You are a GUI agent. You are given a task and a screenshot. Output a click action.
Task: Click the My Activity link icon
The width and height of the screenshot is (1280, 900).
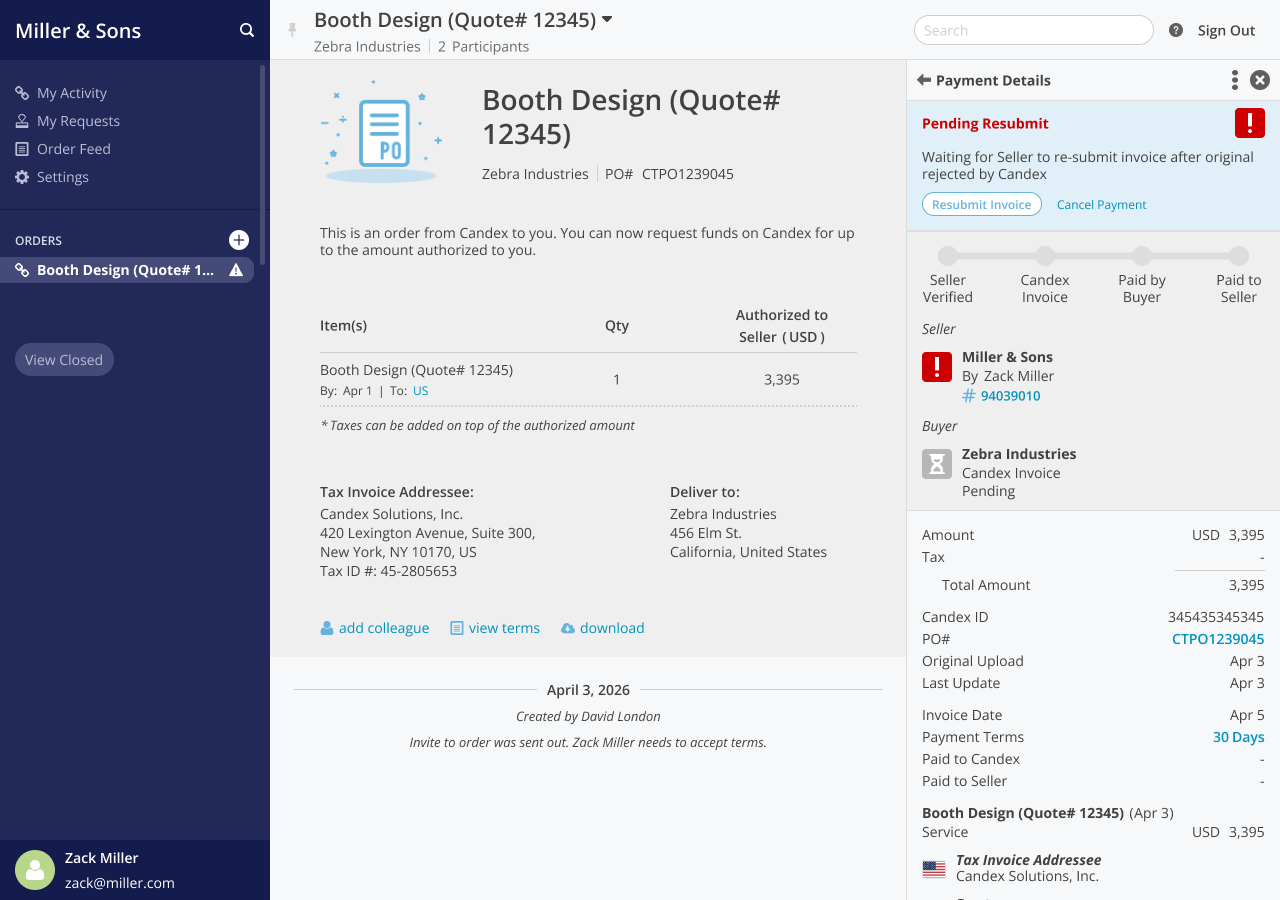(22, 93)
